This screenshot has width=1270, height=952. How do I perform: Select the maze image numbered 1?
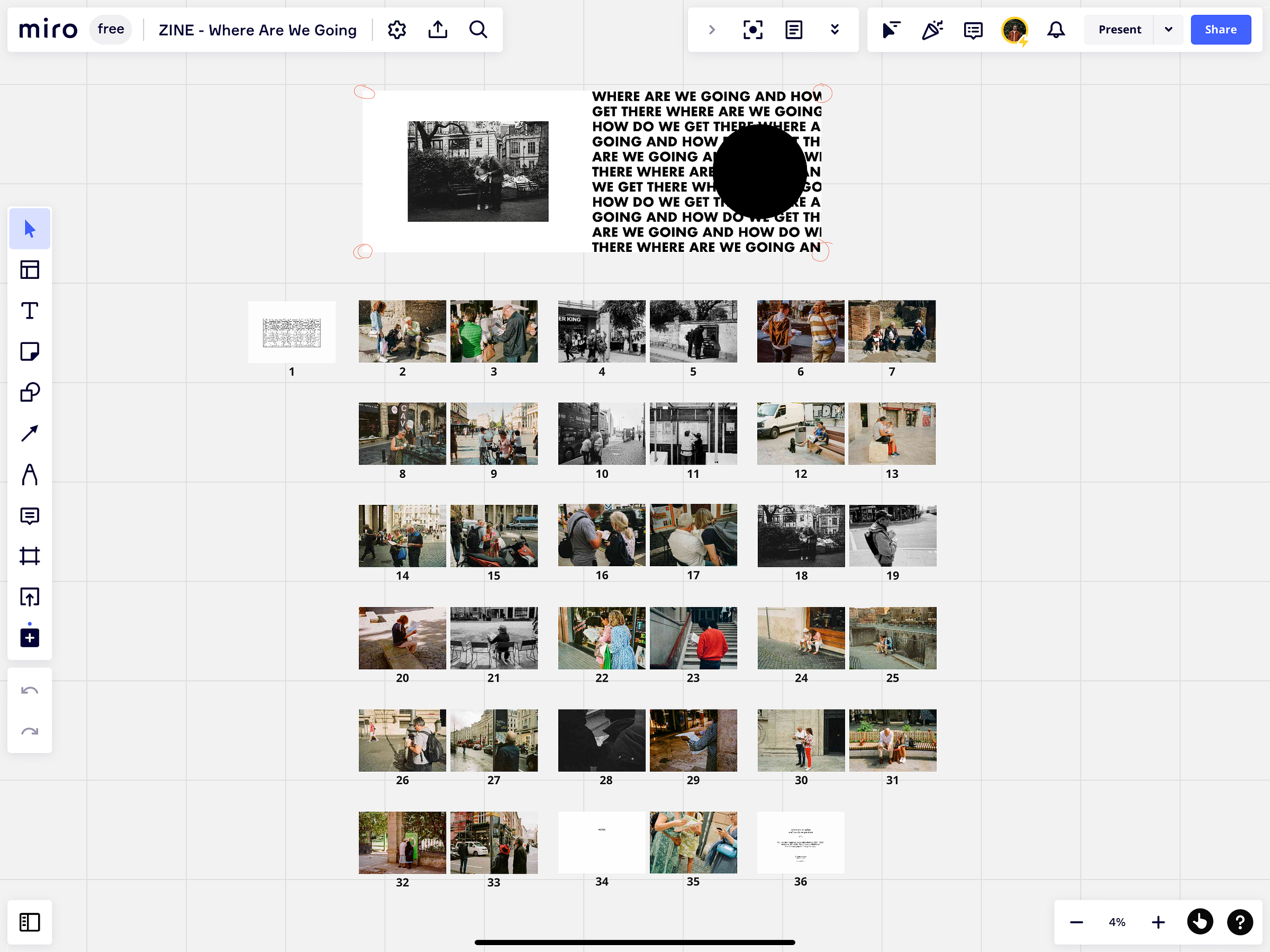(x=292, y=332)
